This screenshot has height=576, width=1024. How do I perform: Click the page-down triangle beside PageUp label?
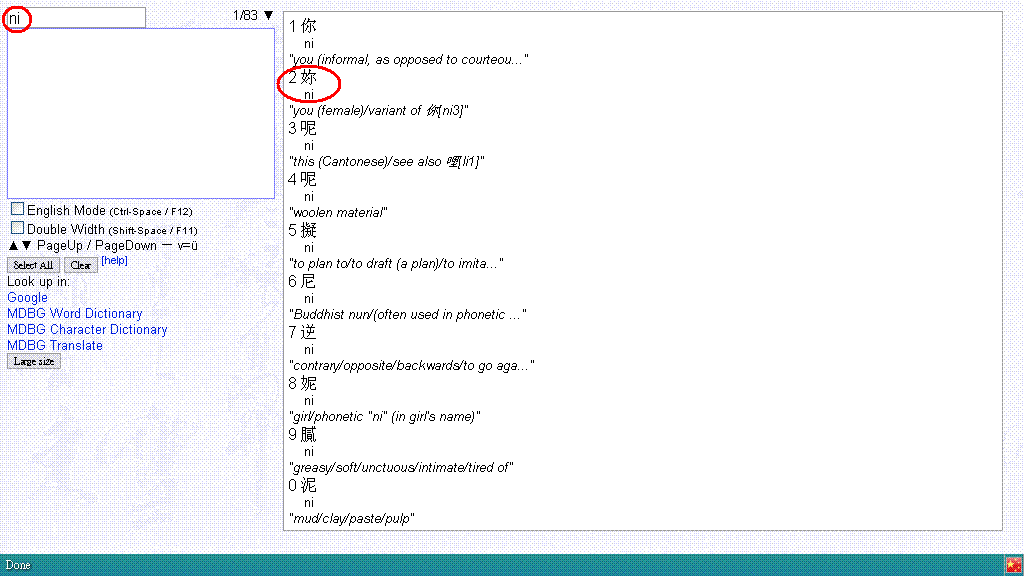pos(26,246)
